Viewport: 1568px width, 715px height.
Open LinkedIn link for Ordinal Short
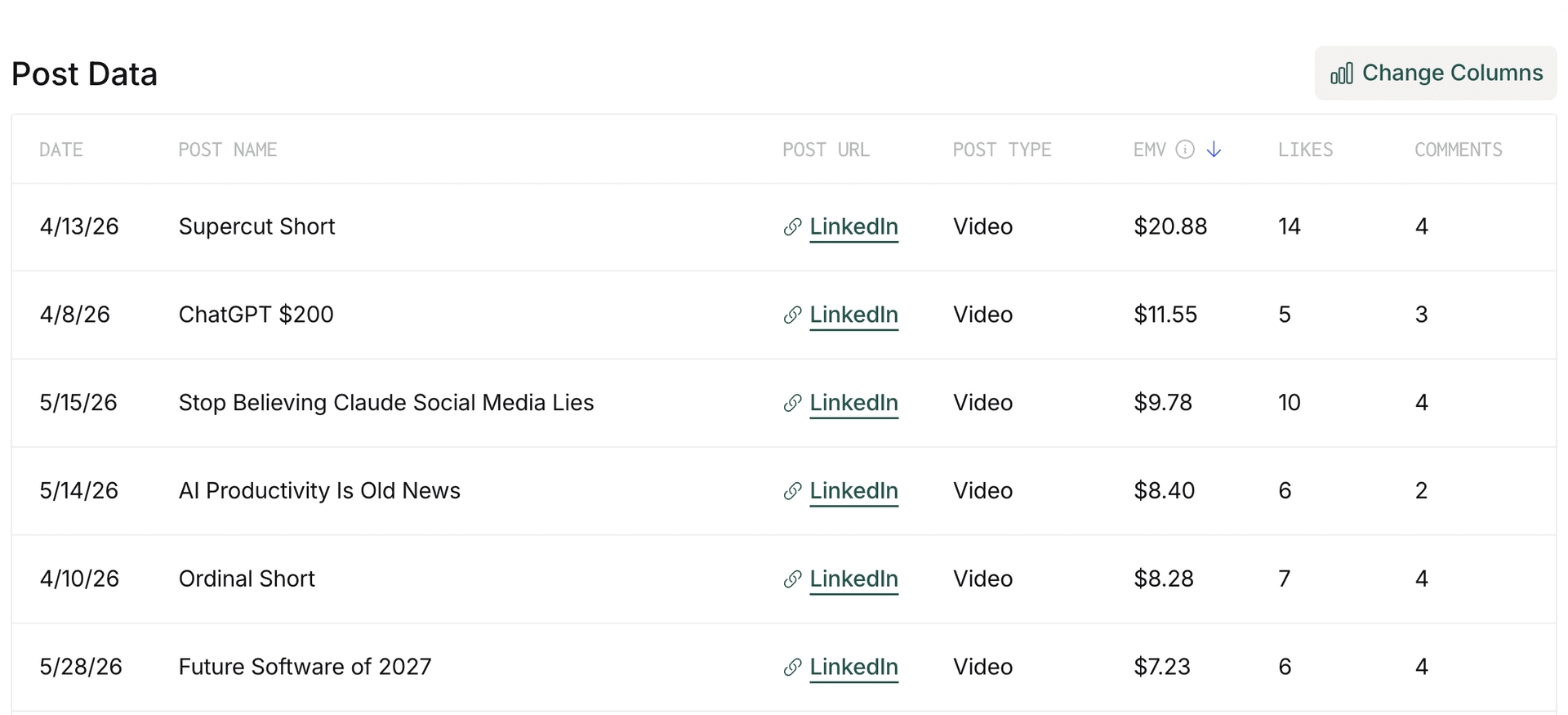coord(853,579)
